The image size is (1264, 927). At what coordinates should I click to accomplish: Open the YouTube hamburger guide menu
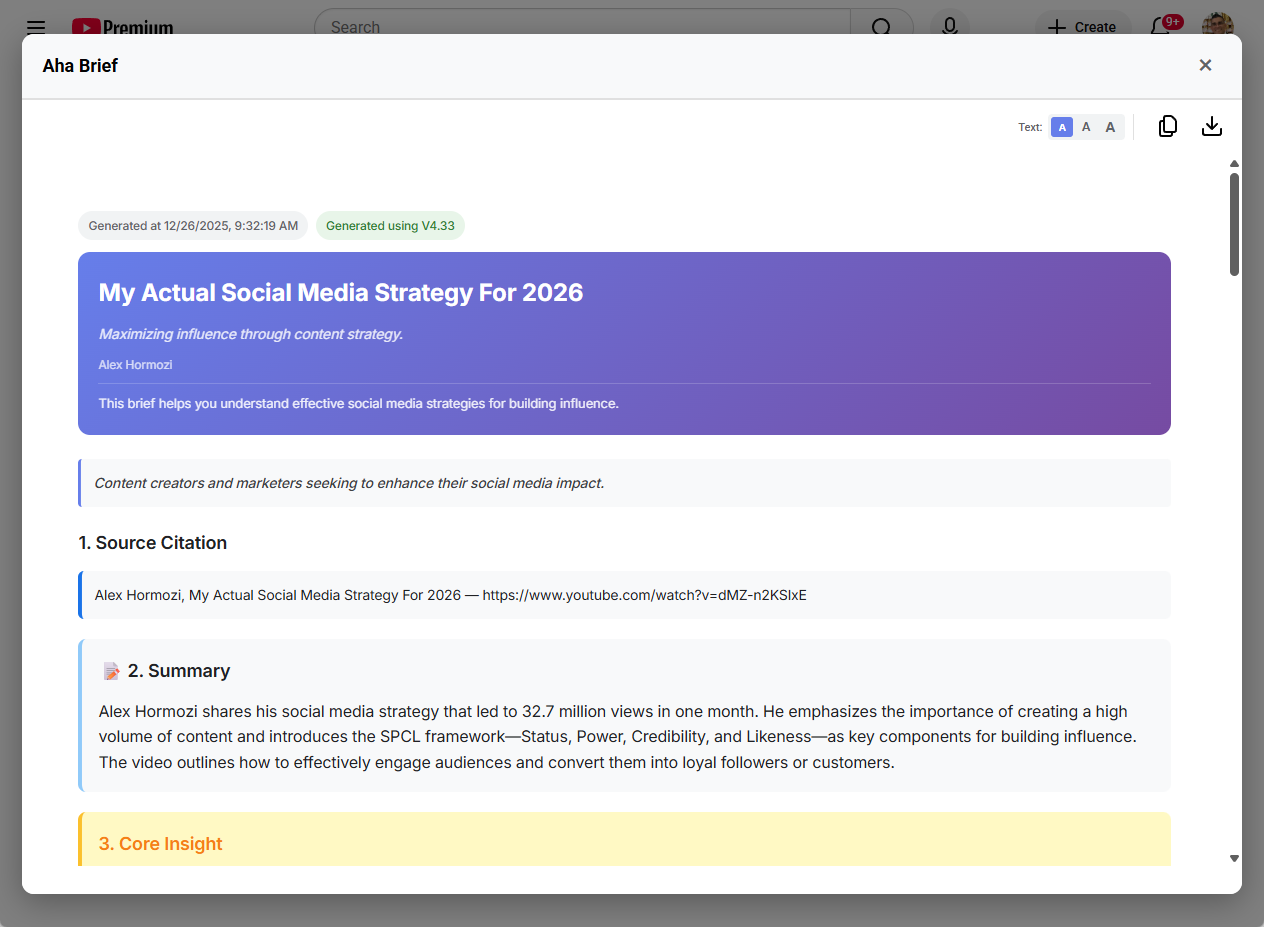tap(36, 27)
